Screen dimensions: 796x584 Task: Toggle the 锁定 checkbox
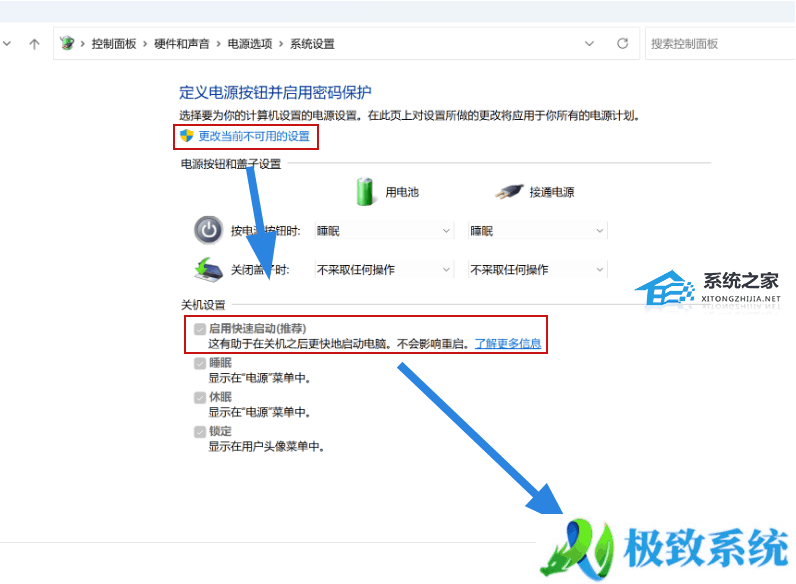click(200, 432)
